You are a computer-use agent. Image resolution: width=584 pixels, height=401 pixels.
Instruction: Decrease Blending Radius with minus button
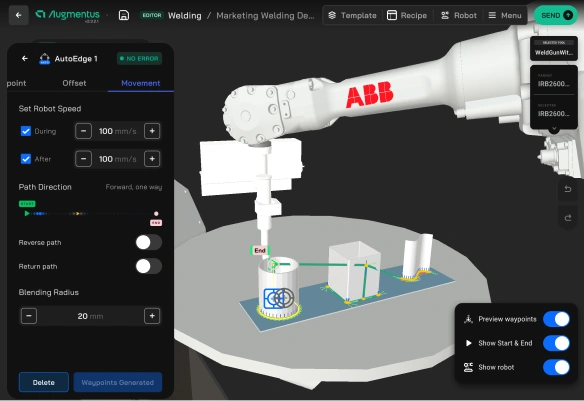tap(29, 316)
